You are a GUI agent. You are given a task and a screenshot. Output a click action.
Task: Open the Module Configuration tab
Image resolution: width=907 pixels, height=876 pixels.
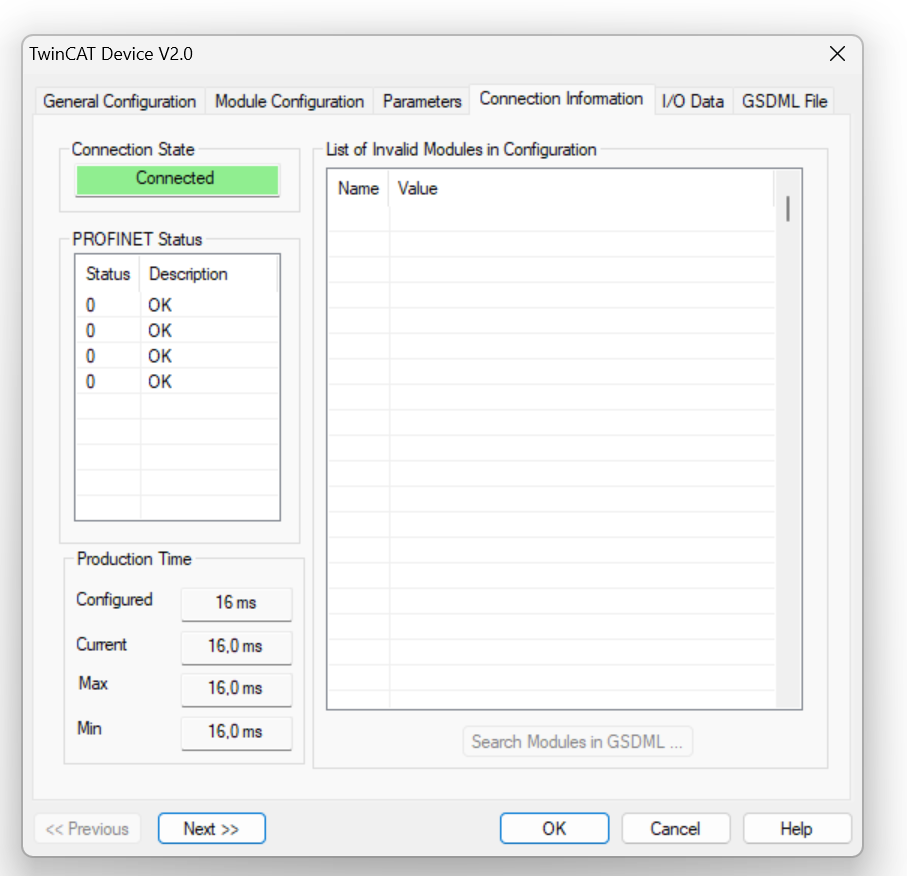click(289, 101)
